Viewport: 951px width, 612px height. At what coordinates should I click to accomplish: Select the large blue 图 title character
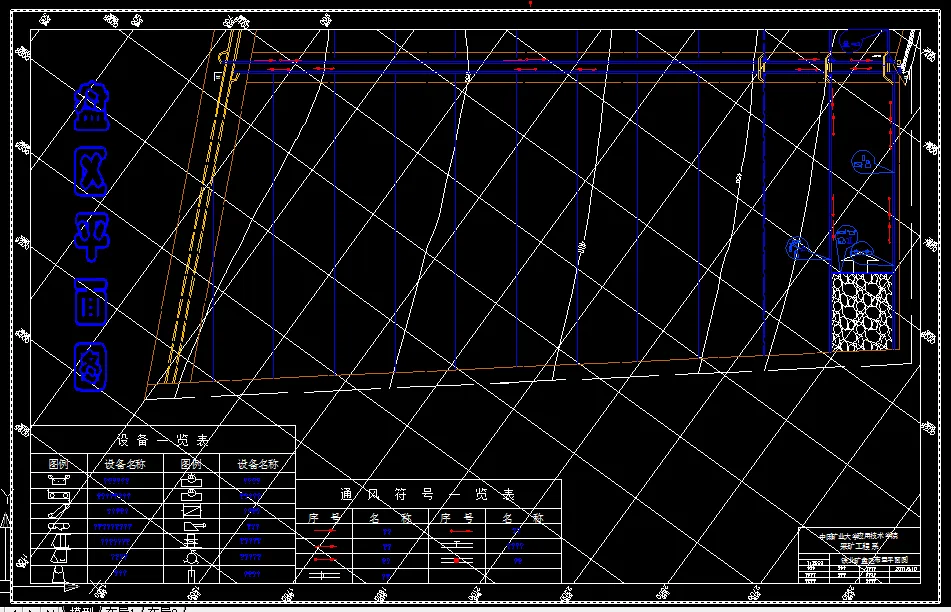(91, 367)
